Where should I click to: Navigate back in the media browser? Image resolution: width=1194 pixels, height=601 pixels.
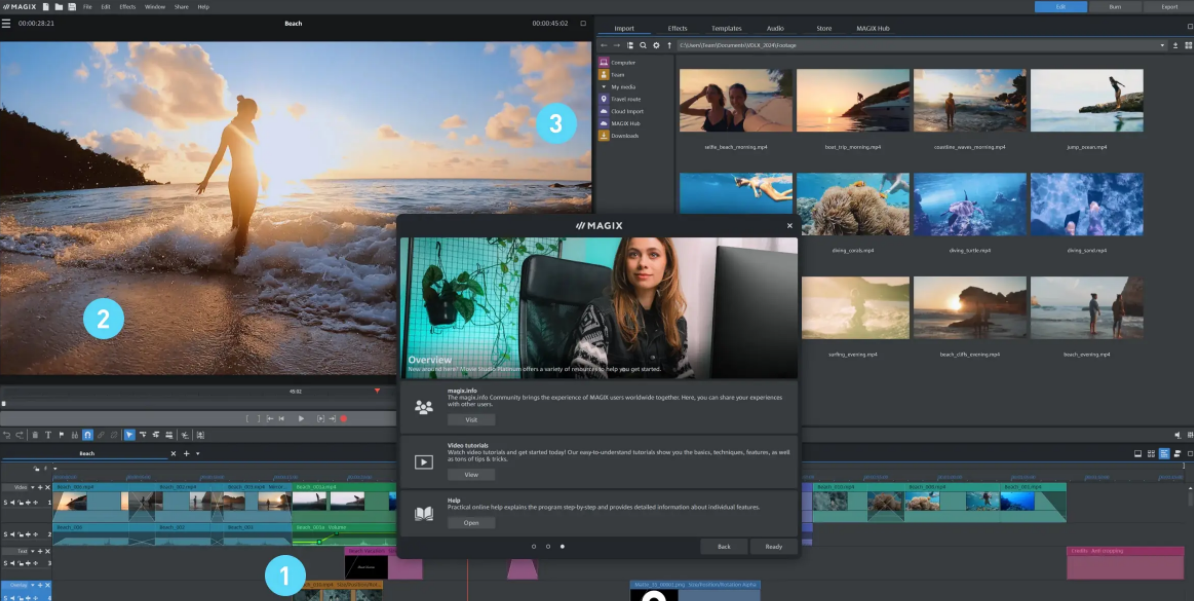tap(604, 46)
